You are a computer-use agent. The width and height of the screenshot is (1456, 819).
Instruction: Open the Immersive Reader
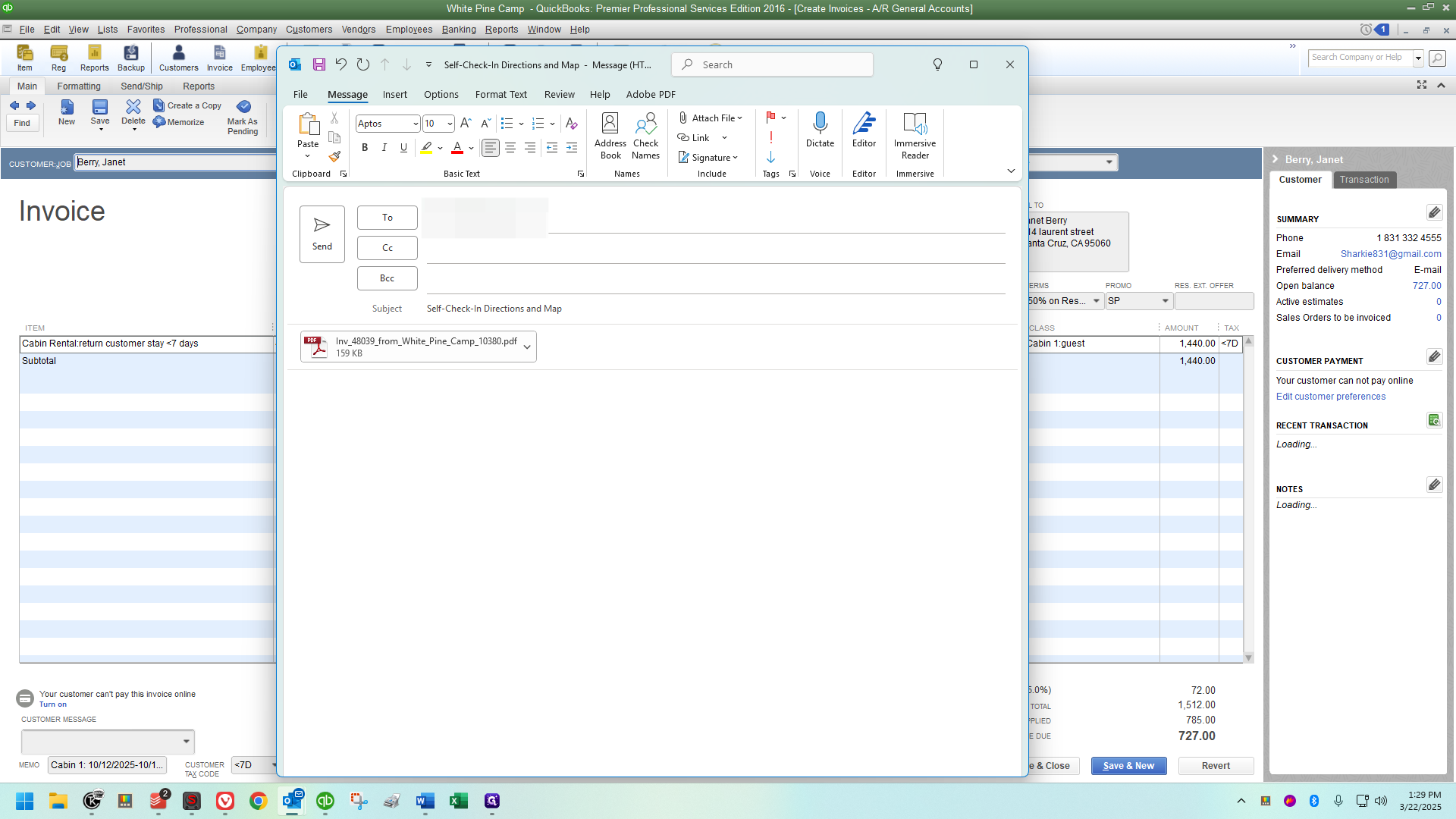[915, 136]
